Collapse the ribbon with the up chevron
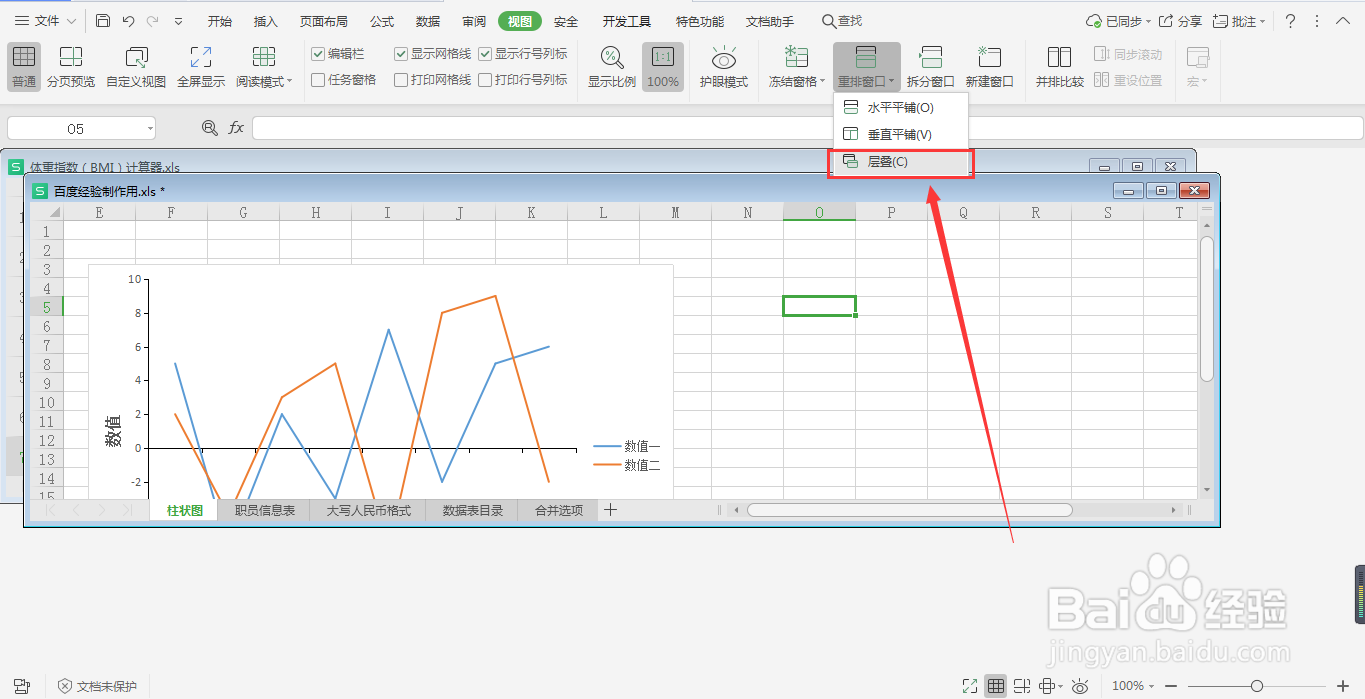 click(x=1342, y=21)
